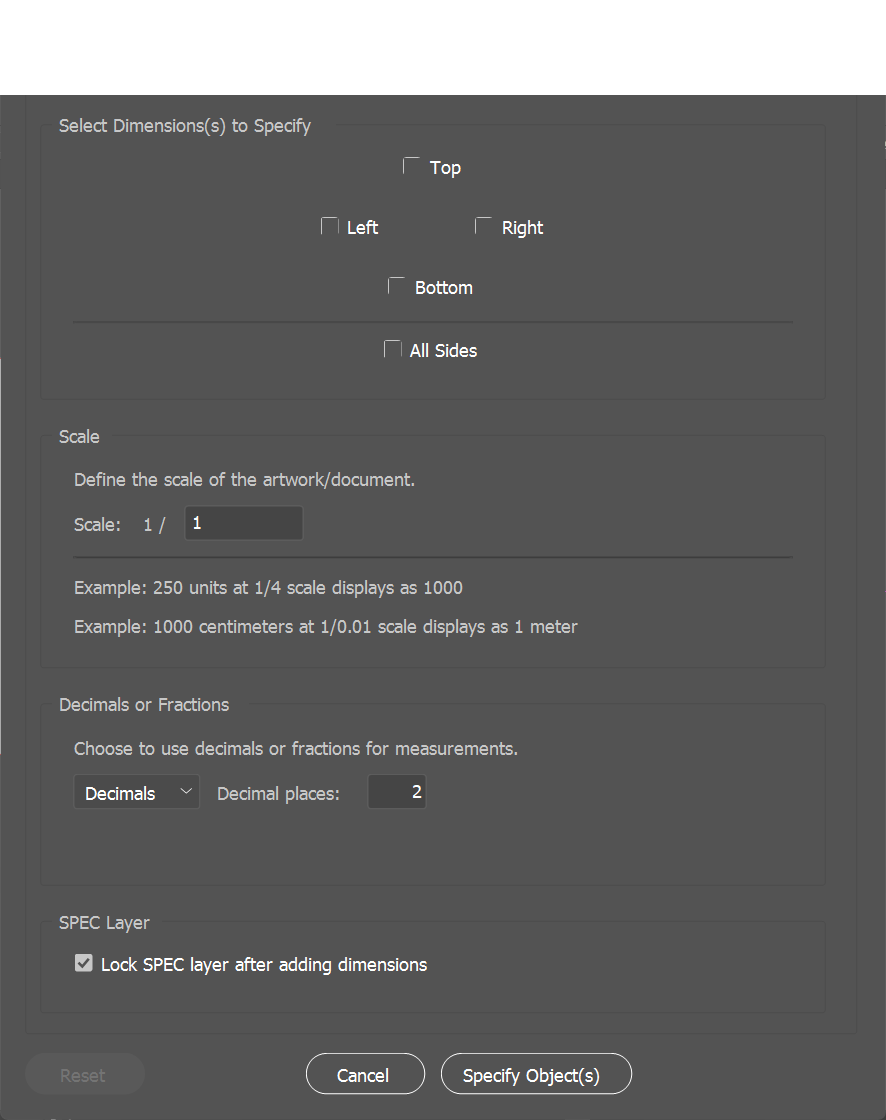886x1120 pixels.
Task: Click the chevron on the Decimals selector
Action: pyautogui.click(x=186, y=791)
